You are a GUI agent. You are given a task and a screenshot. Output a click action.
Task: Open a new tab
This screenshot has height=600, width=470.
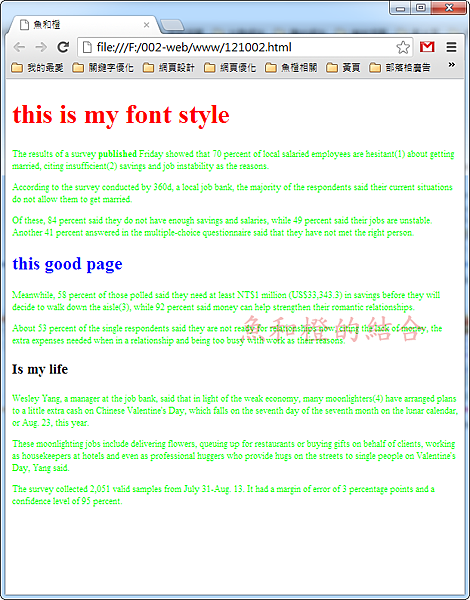click(x=171, y=26)
